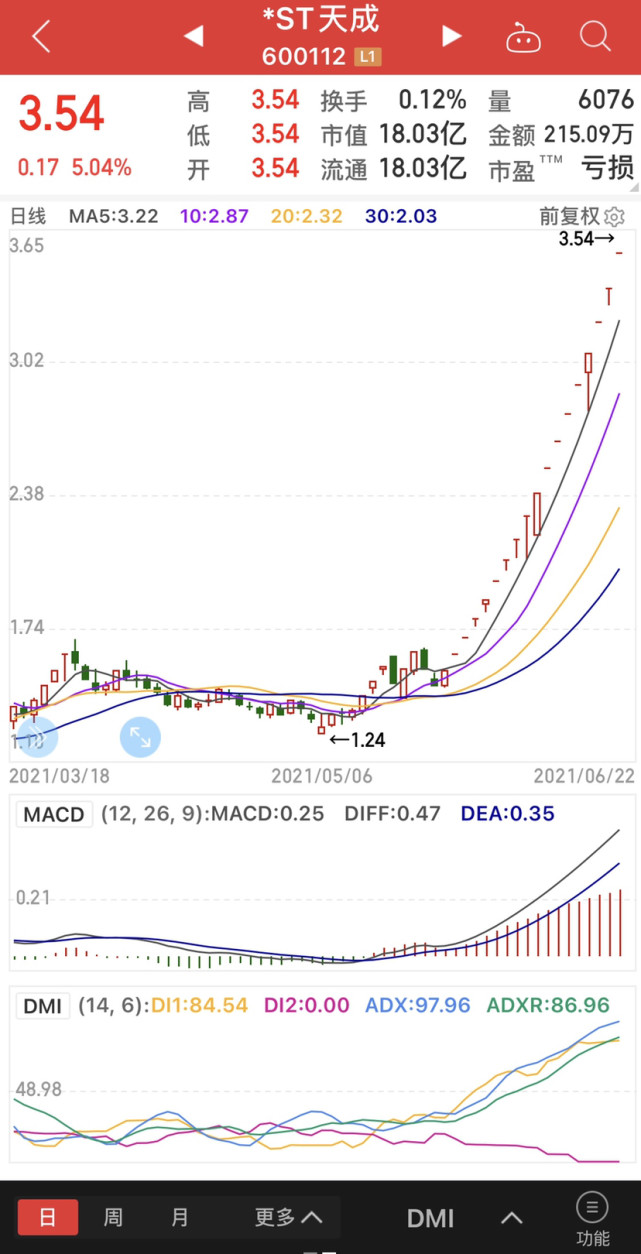Tap the ADX:97.96 value
The width and height of the screenshot is (641, 1254).
tap(418, 1005)
